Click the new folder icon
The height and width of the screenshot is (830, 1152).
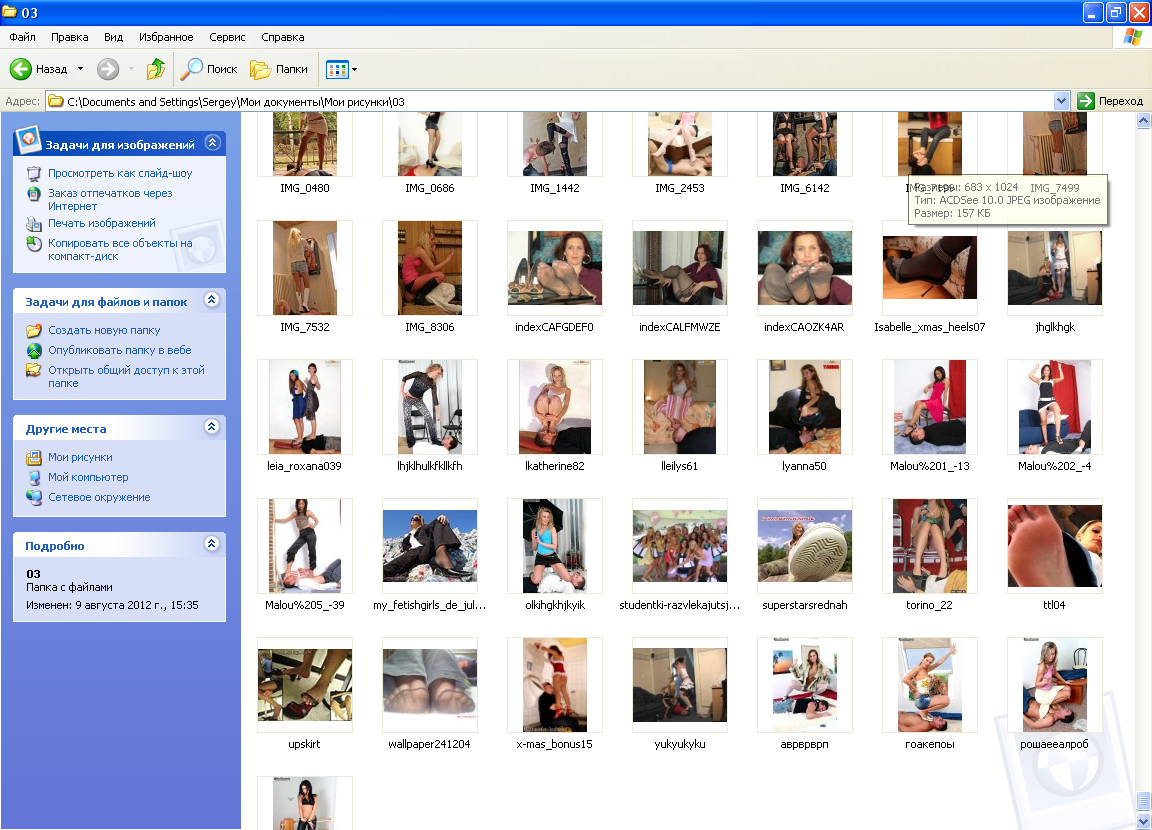click(x=34, y=331)
